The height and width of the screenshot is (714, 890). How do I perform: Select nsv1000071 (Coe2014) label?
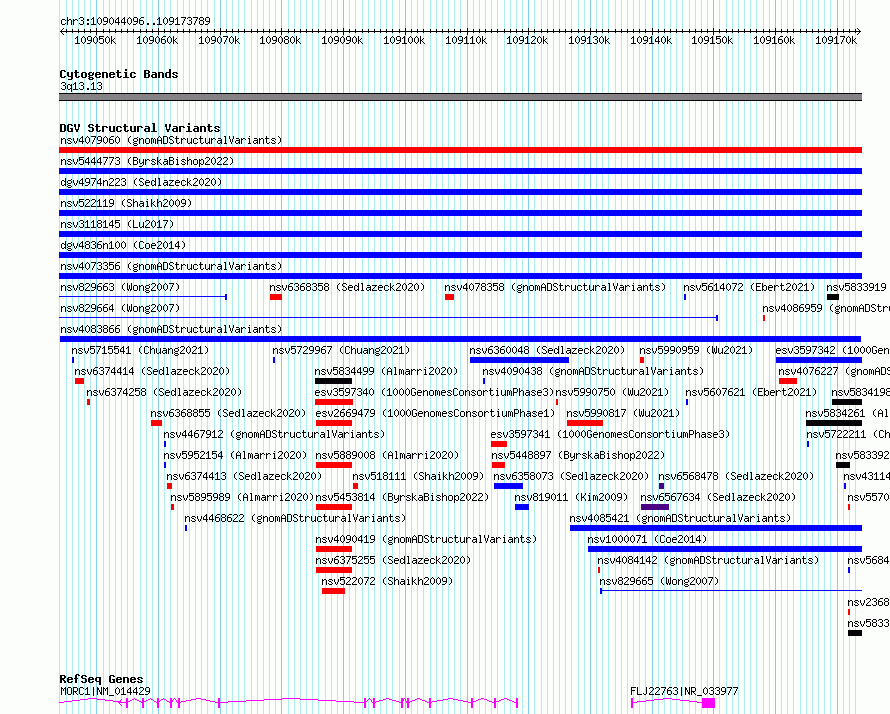647,539
